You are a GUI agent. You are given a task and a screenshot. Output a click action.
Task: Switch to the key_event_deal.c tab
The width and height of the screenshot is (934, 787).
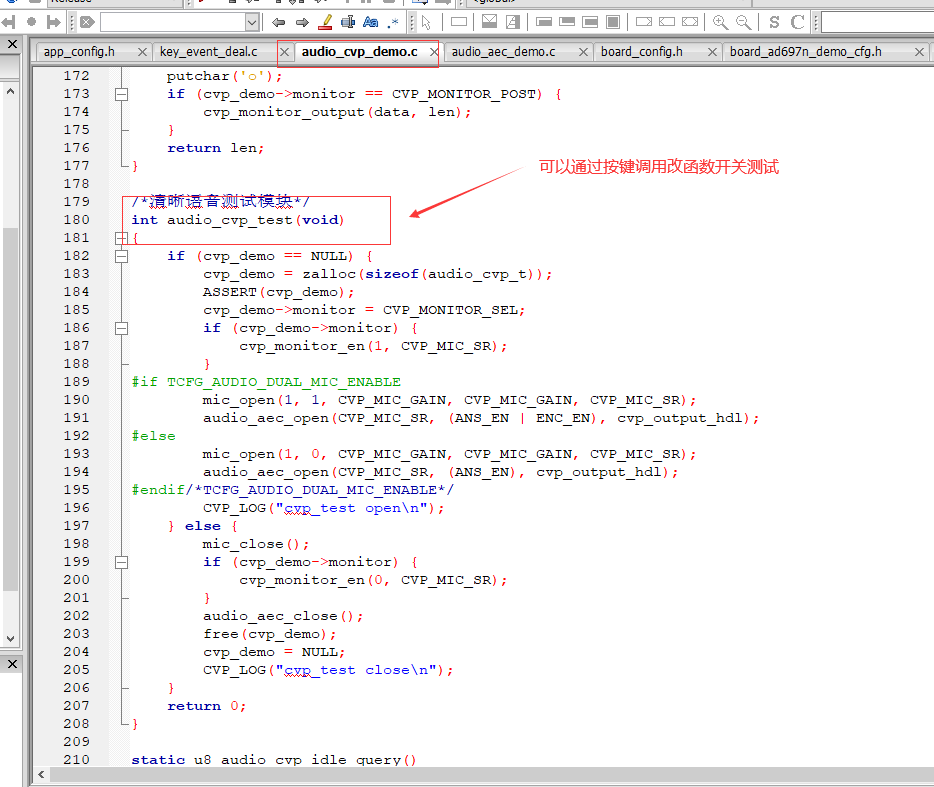click(208, 52)
